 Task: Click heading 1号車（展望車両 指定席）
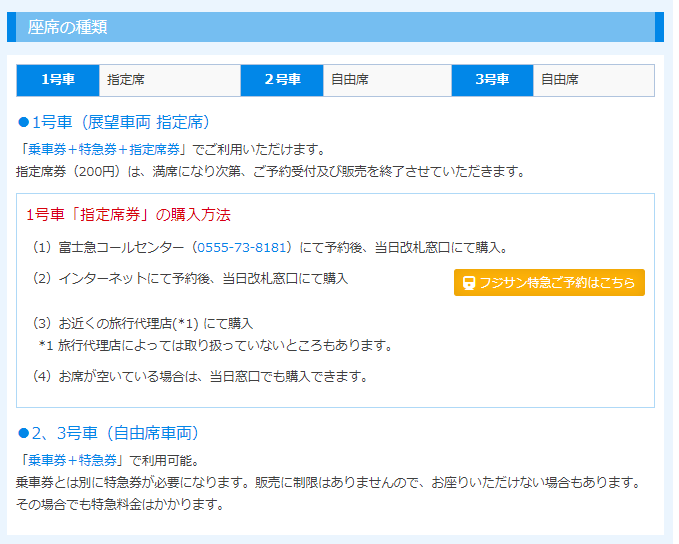(x=114, y=123)
